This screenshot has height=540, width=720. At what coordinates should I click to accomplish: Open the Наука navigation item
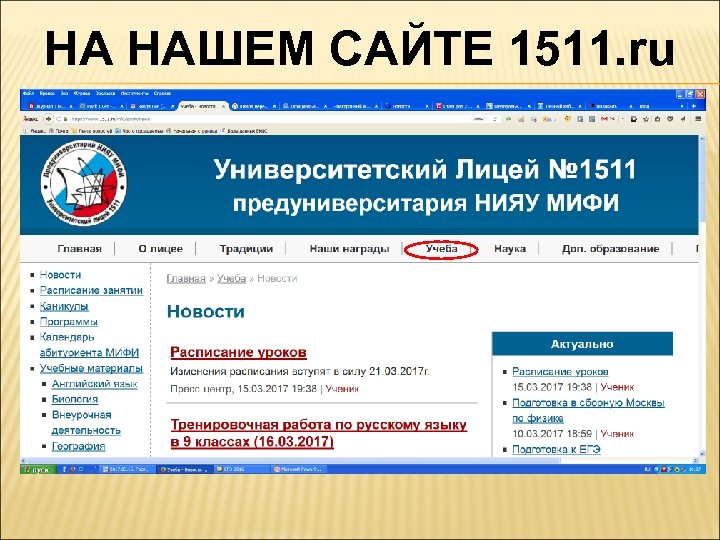coord(510,249)
